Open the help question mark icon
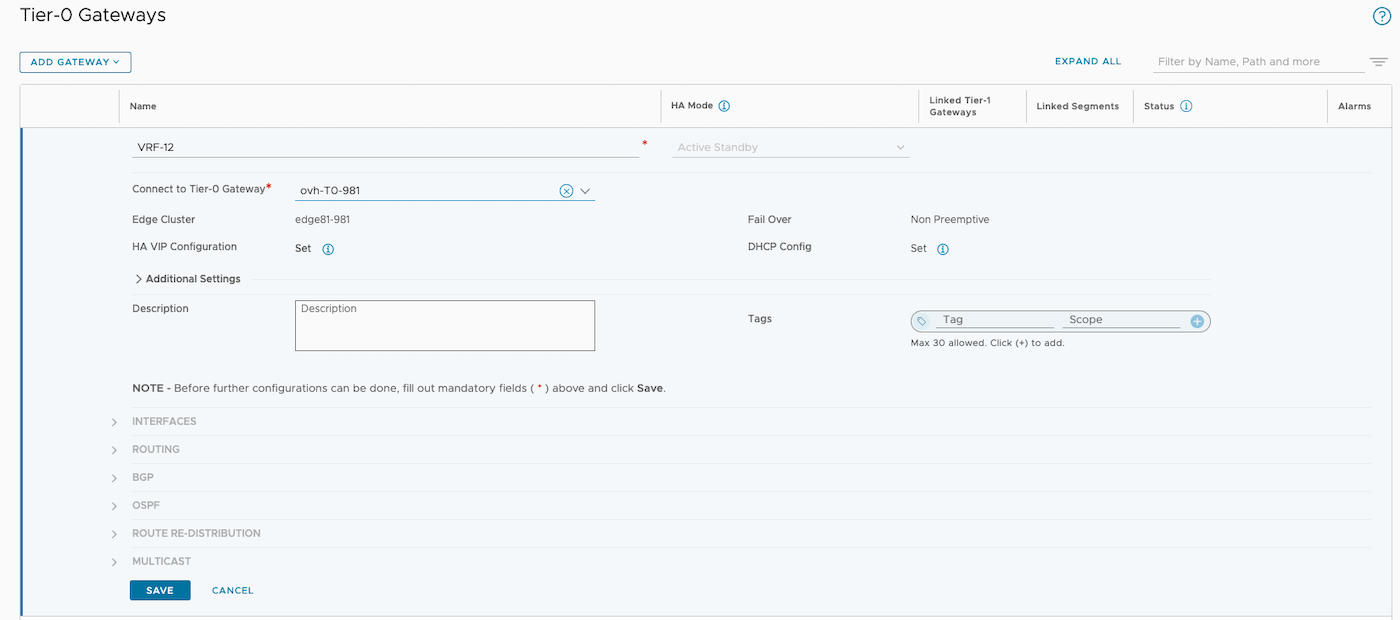 pos(1382,16)
